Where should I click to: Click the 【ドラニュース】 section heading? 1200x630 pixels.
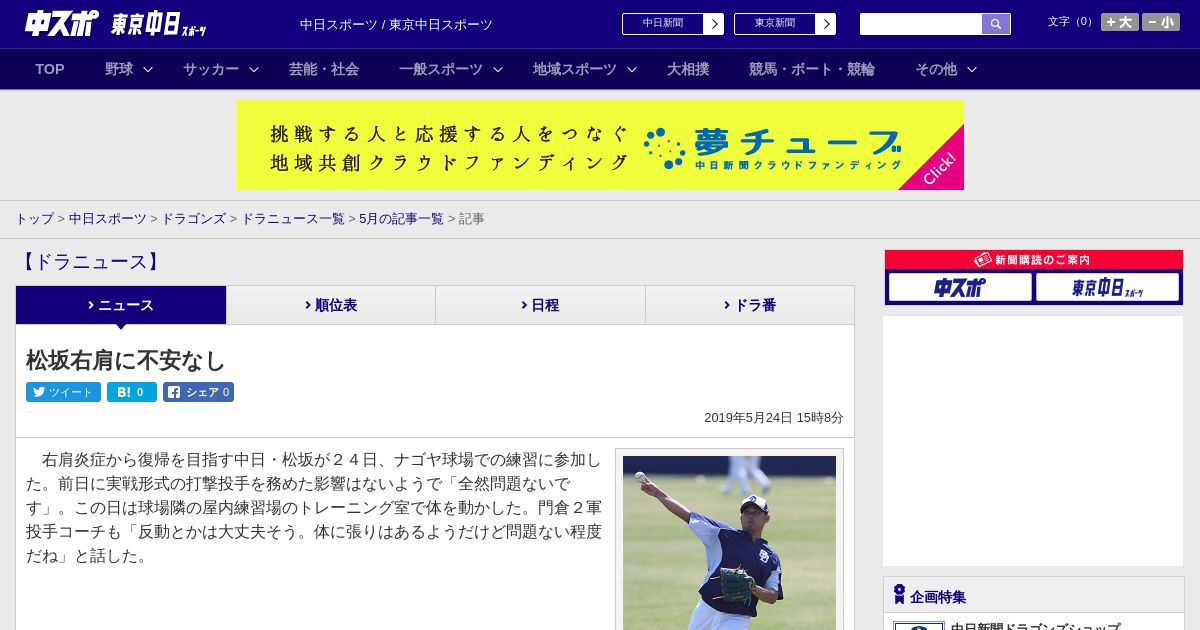point(89,262)
